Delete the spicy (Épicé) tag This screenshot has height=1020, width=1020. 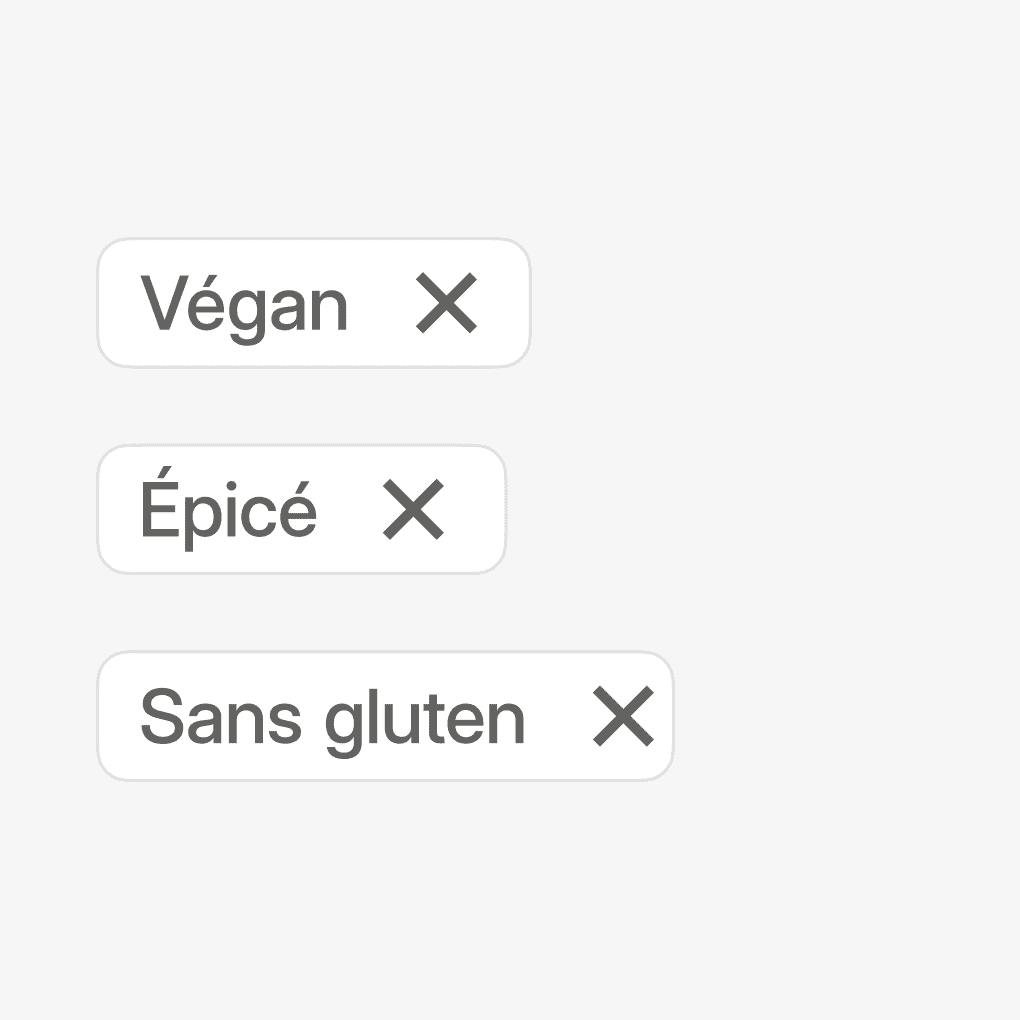pos(413,509)
